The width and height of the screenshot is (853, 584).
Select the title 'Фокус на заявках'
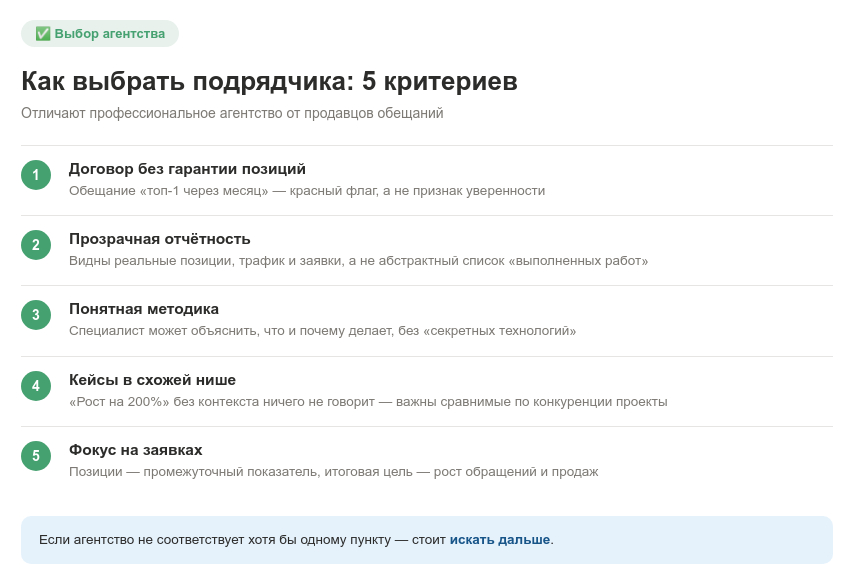point(135,450)
